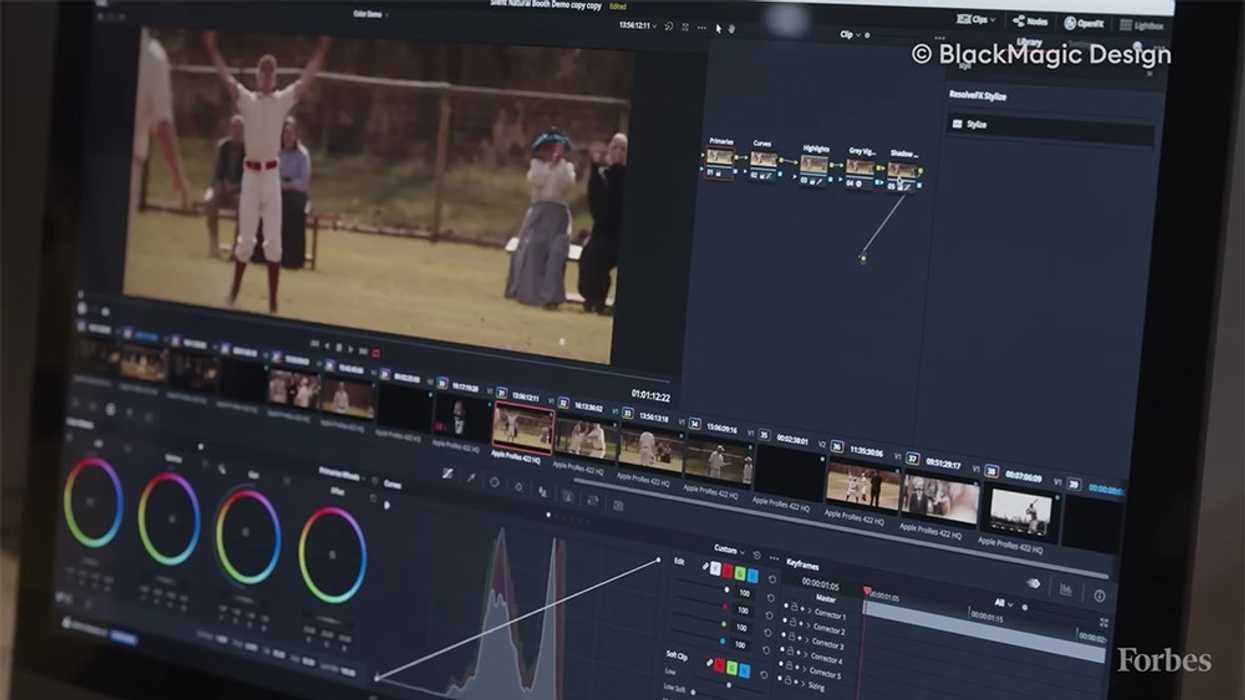This screenshot has height=700, width=1245.
Task: Toggle the Y luminance curve channel
Action: click(715, 568)
